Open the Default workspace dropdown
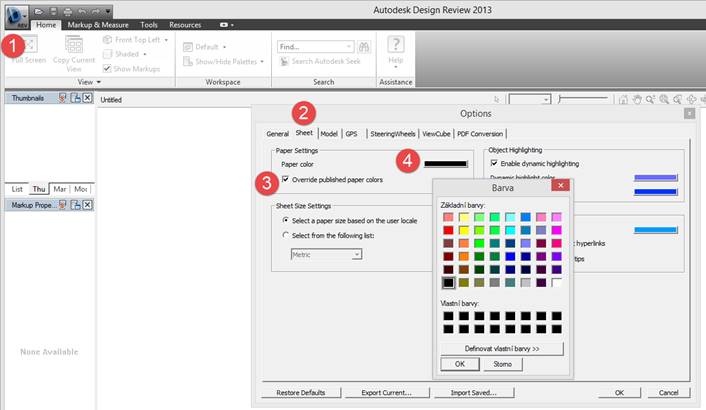Viewport: 706px width, 410px height. point(223,46)
